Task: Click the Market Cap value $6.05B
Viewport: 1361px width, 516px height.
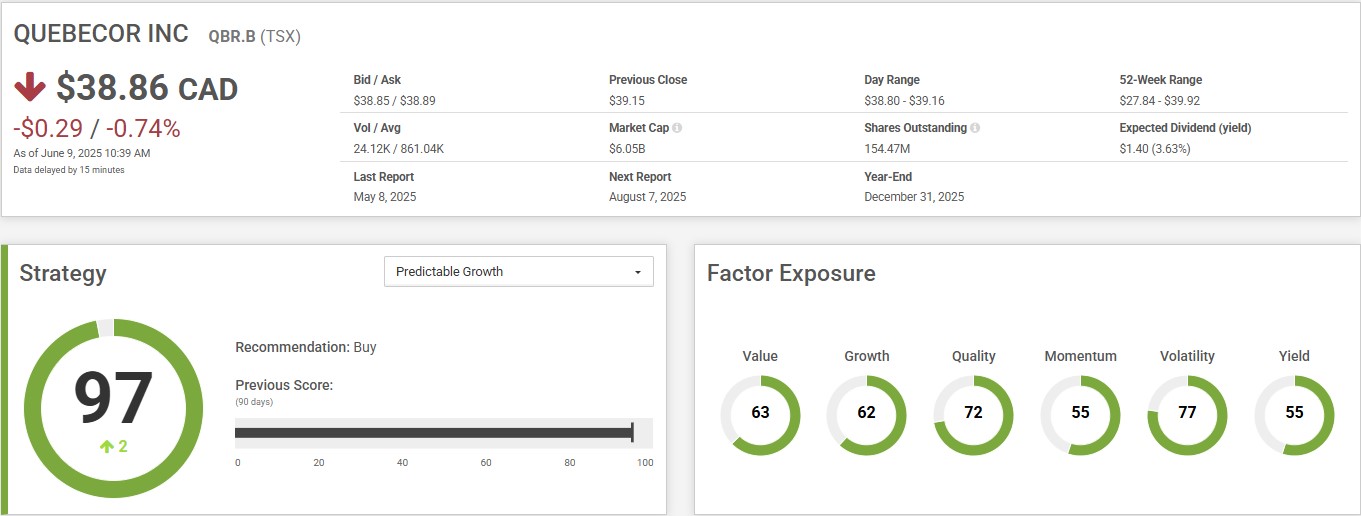Action: pos(627,149)
